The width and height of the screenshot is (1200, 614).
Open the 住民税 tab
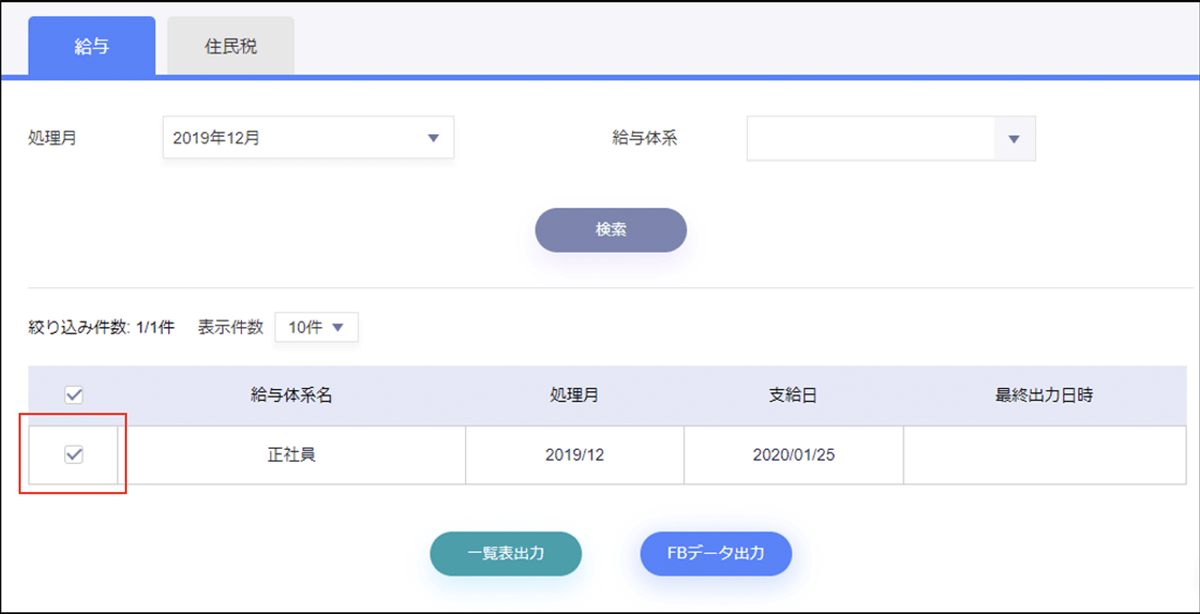pyautogui.click(x=231, y=47)
